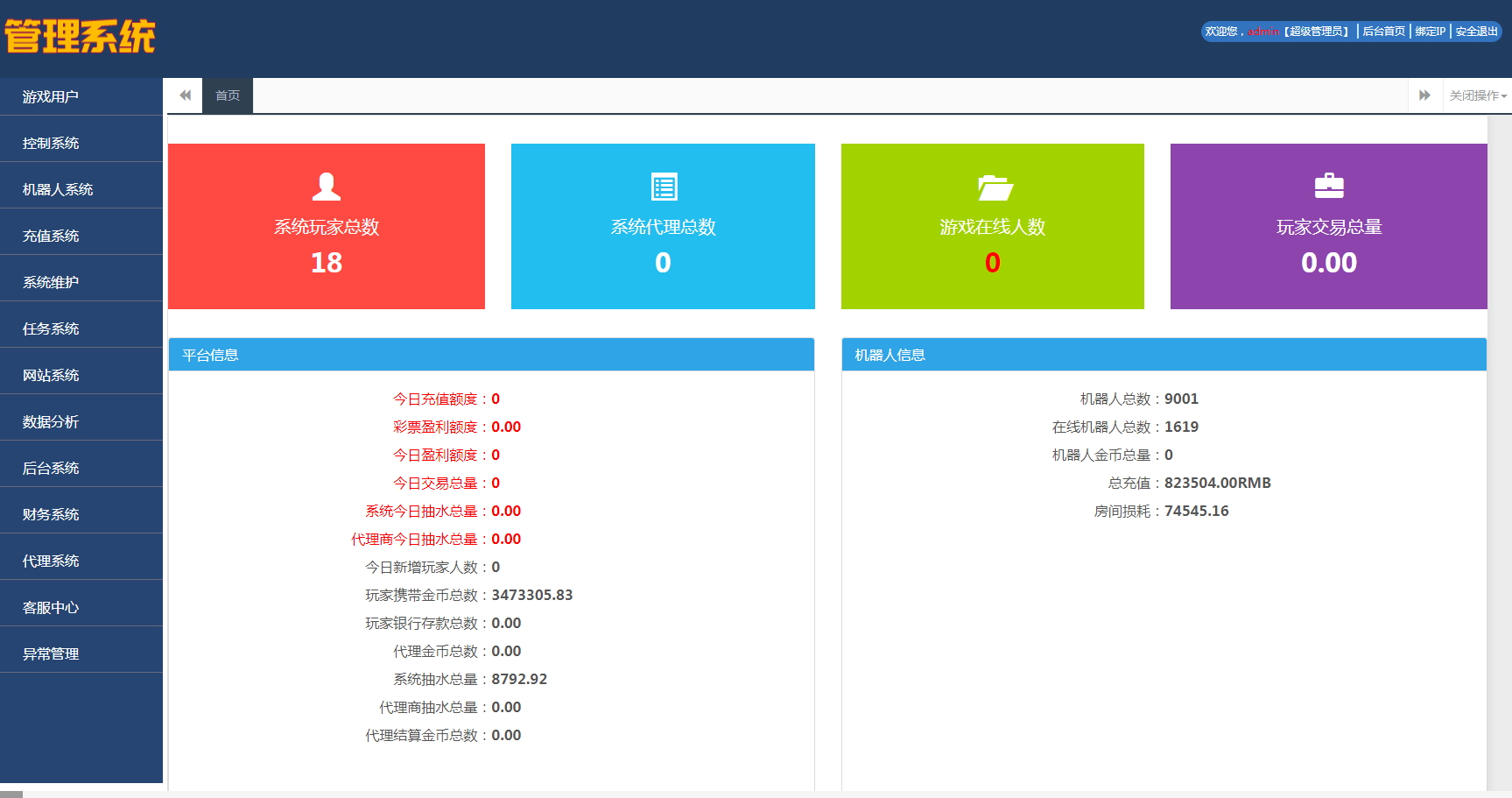Click the open folder icon in green card
Screen dimensions: 1512x798
994,187
